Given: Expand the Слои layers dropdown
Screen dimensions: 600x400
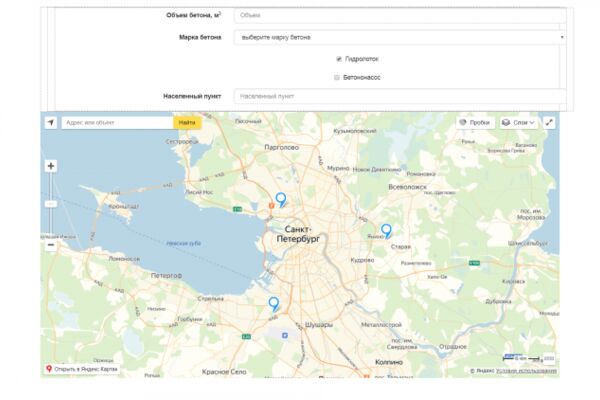Looking at the screenshot, I should (519, 122).
